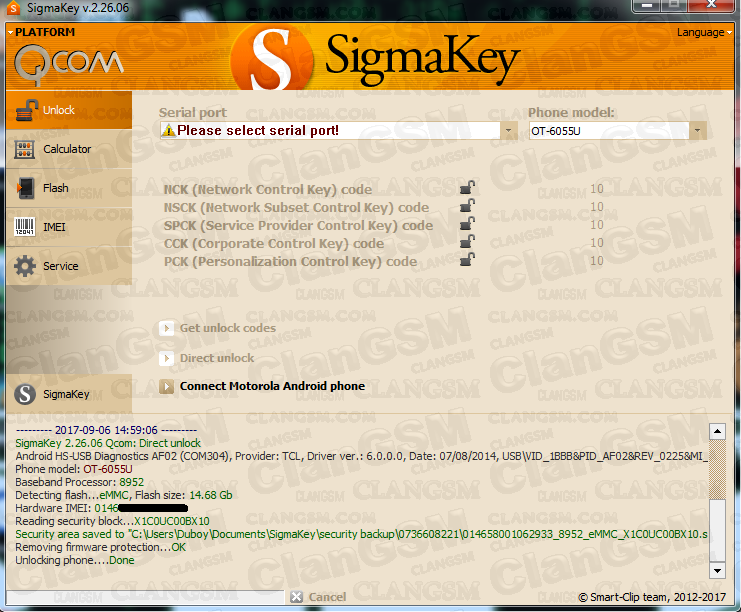Click the NCK attempts counter 10
The image size is (741, 612).
[x=597, y=189]
